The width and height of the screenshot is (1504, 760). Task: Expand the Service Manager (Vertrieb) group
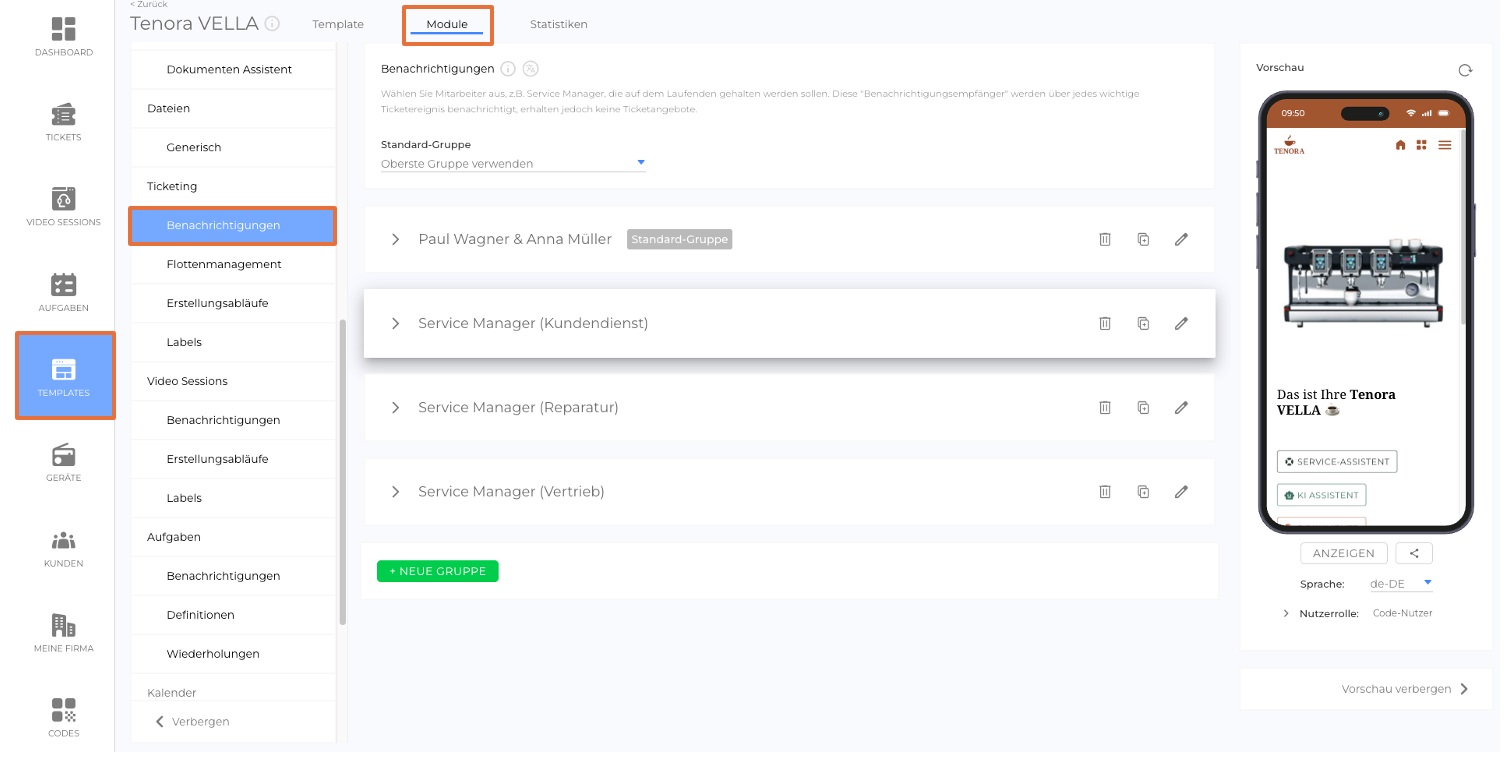pyautogui.click(x=395, y=492)
